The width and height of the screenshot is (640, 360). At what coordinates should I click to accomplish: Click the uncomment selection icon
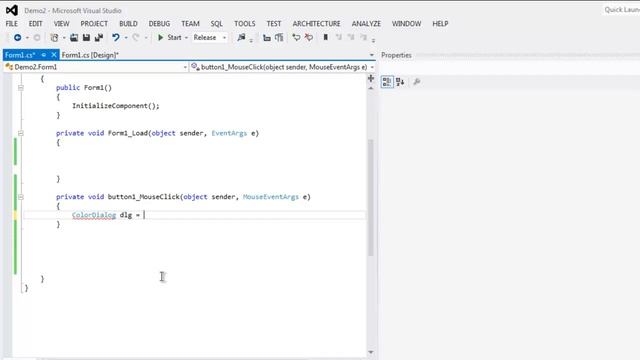pyautogui.click(x=309, y=38)
